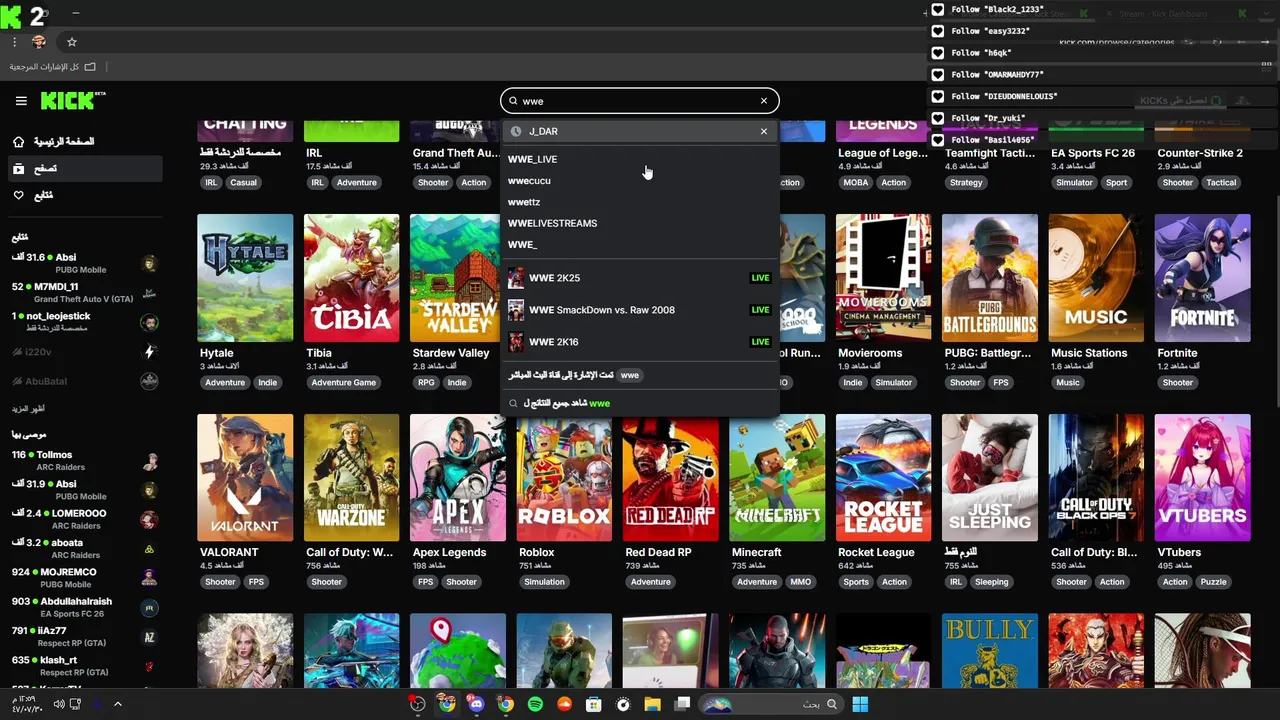1280x720 pixels.
Task: Click the livestream channel mention wwe row
Action: pyautogui.click(x=639, y=375)
